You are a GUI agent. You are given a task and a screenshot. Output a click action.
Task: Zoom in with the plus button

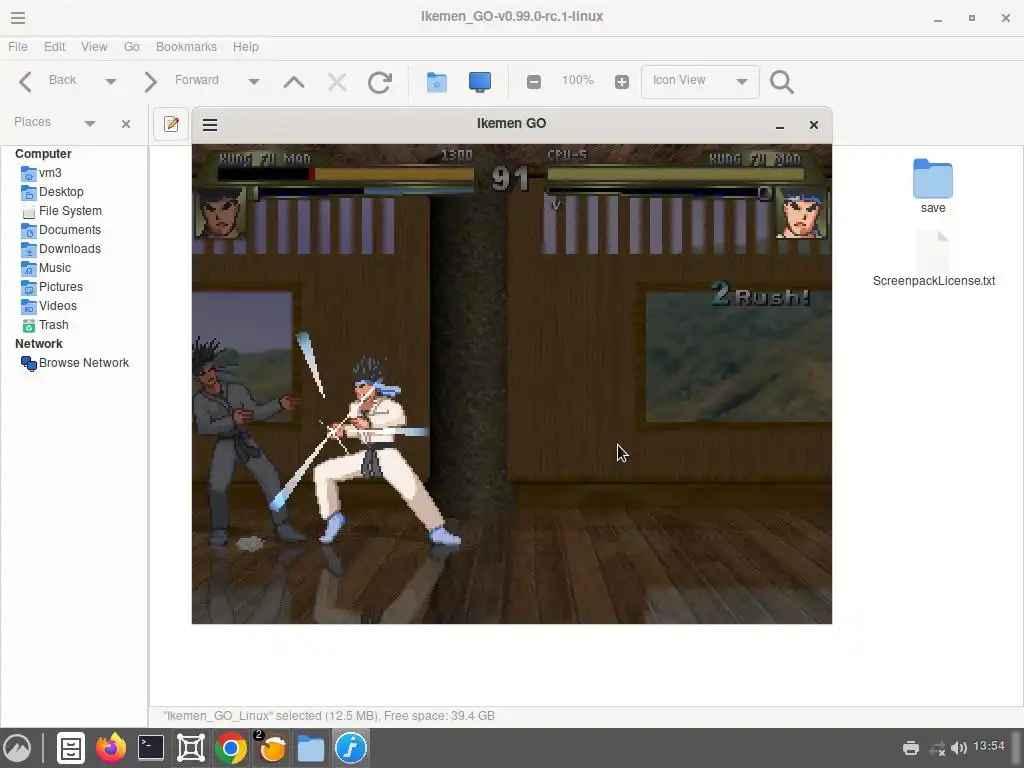click(622, 82)
